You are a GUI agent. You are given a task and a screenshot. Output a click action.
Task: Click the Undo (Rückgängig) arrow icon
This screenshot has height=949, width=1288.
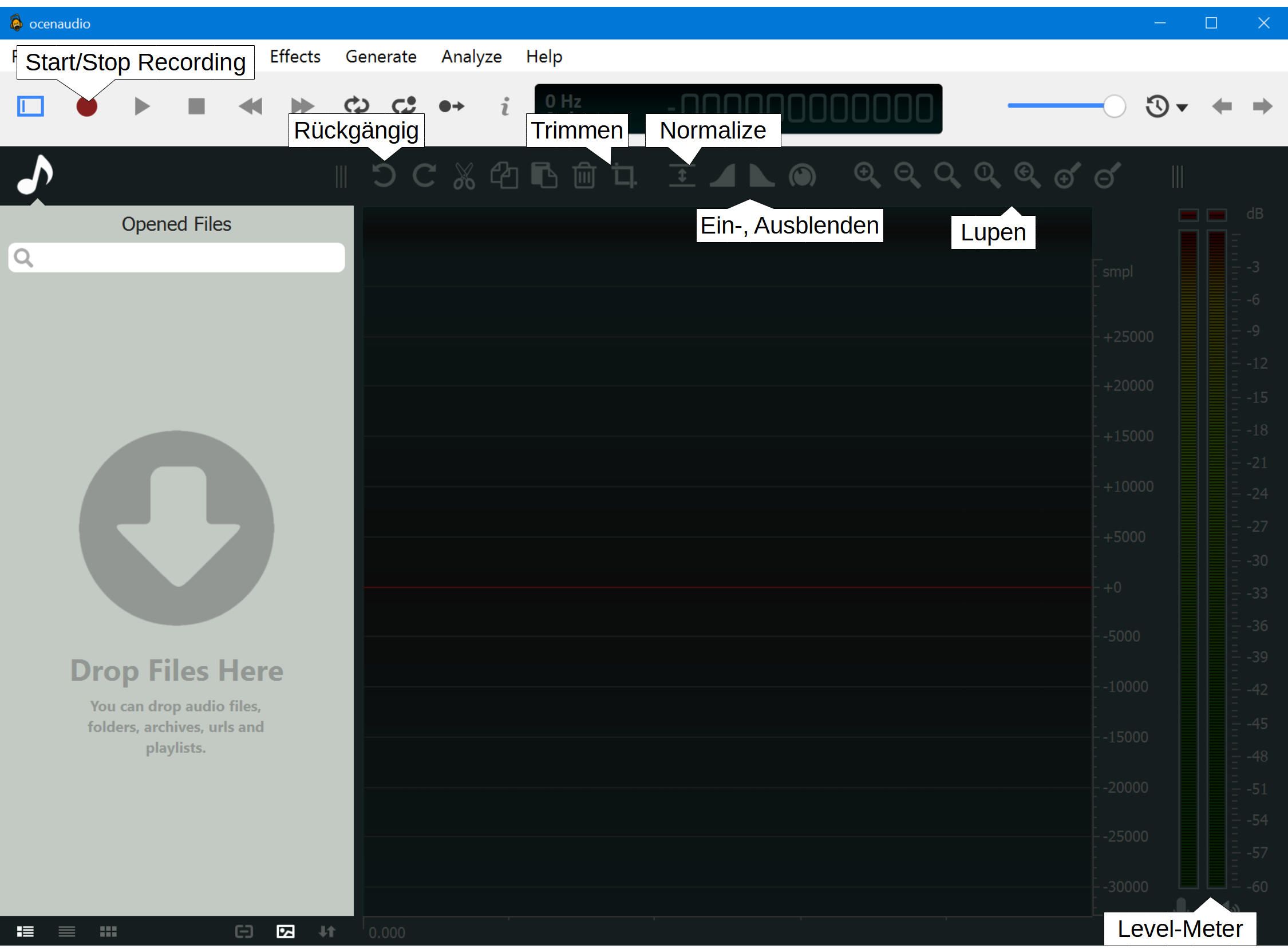[384, 176]
